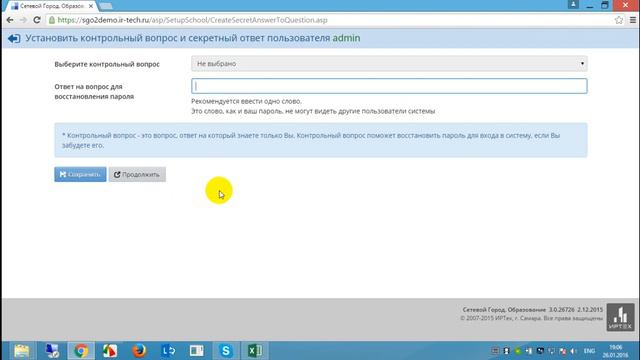Click the Продолжить button
Image resolution: width=640 pixels, height=360 pixels.
pos(137,174)
